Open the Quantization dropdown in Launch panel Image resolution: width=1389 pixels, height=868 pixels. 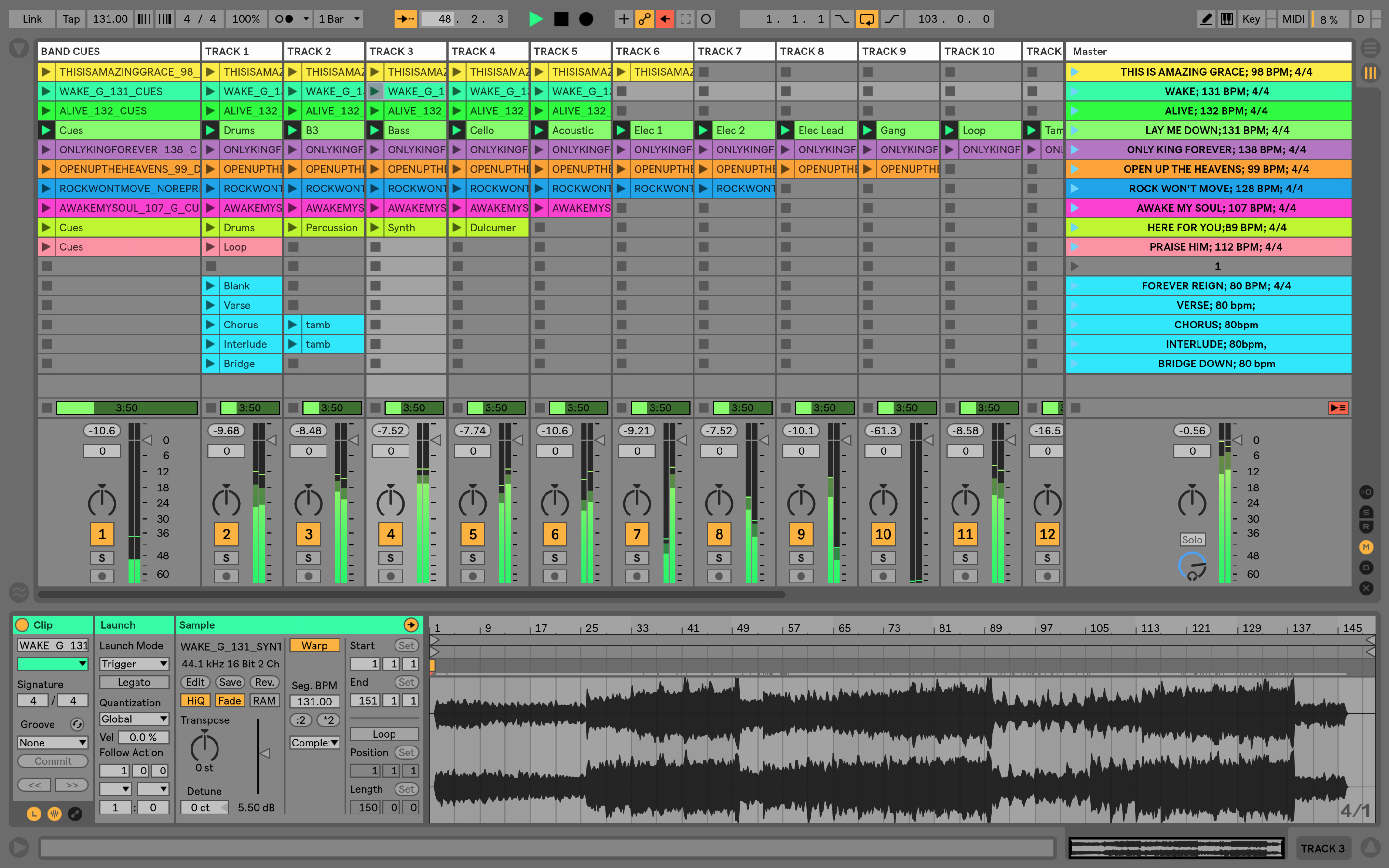(133, 718)
